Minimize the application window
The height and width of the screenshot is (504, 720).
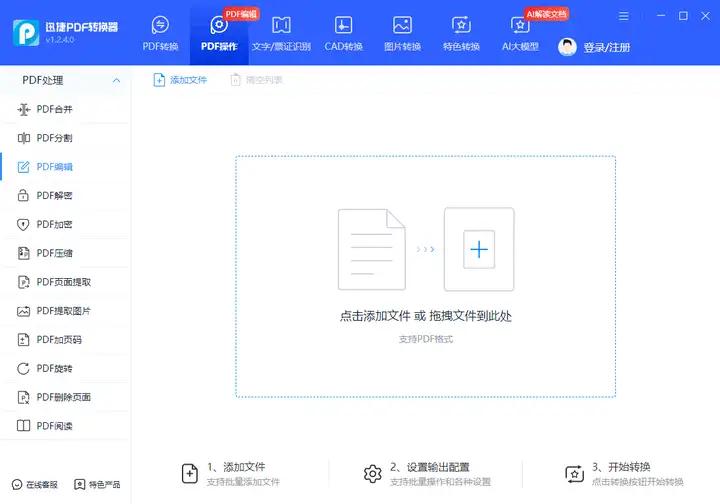click(x=661, y=16)
